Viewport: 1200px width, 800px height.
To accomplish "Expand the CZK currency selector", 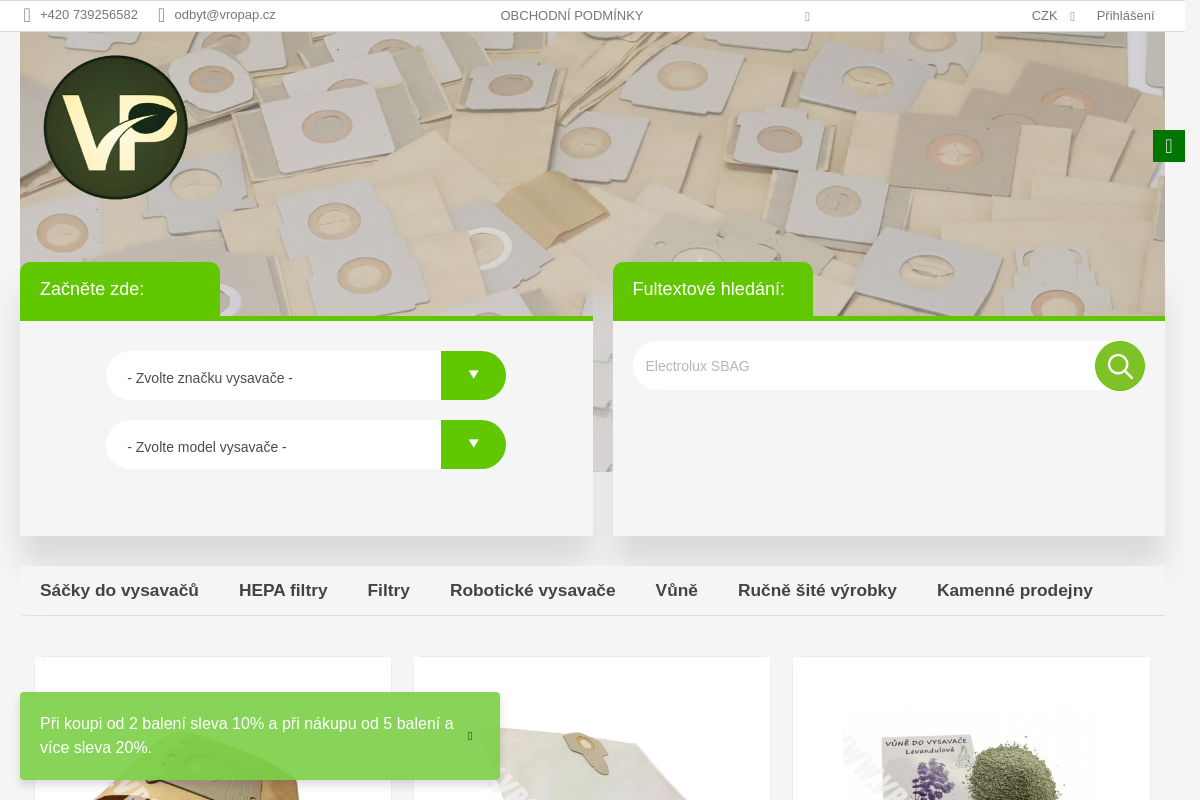I will click(x=1052, y=15).
